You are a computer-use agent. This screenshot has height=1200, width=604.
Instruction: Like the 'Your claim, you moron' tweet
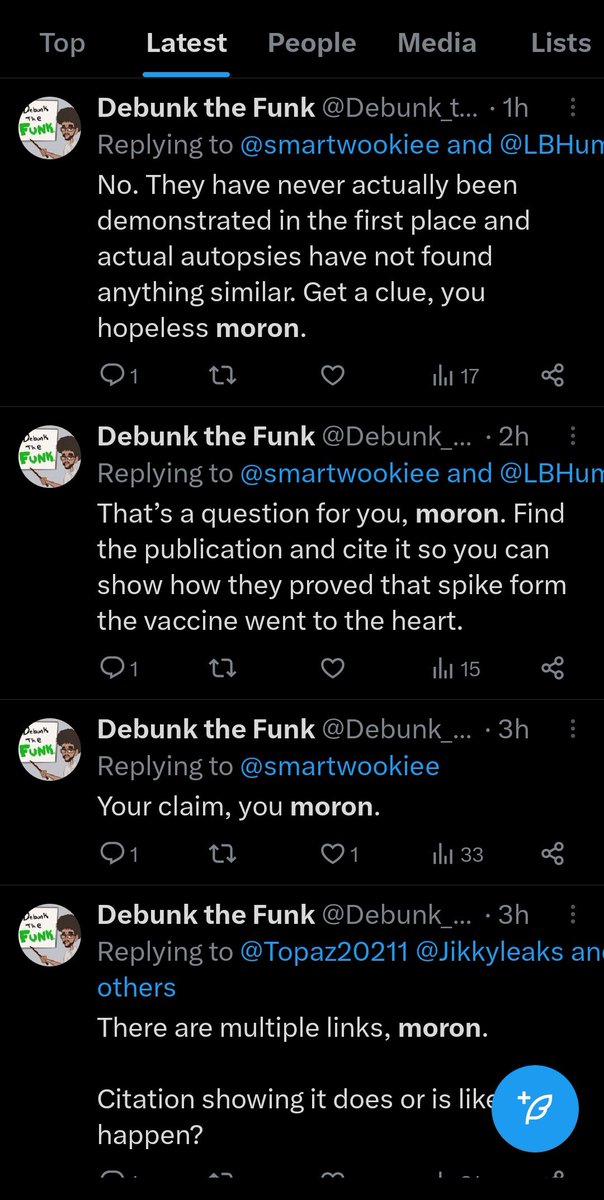[332, 854]
